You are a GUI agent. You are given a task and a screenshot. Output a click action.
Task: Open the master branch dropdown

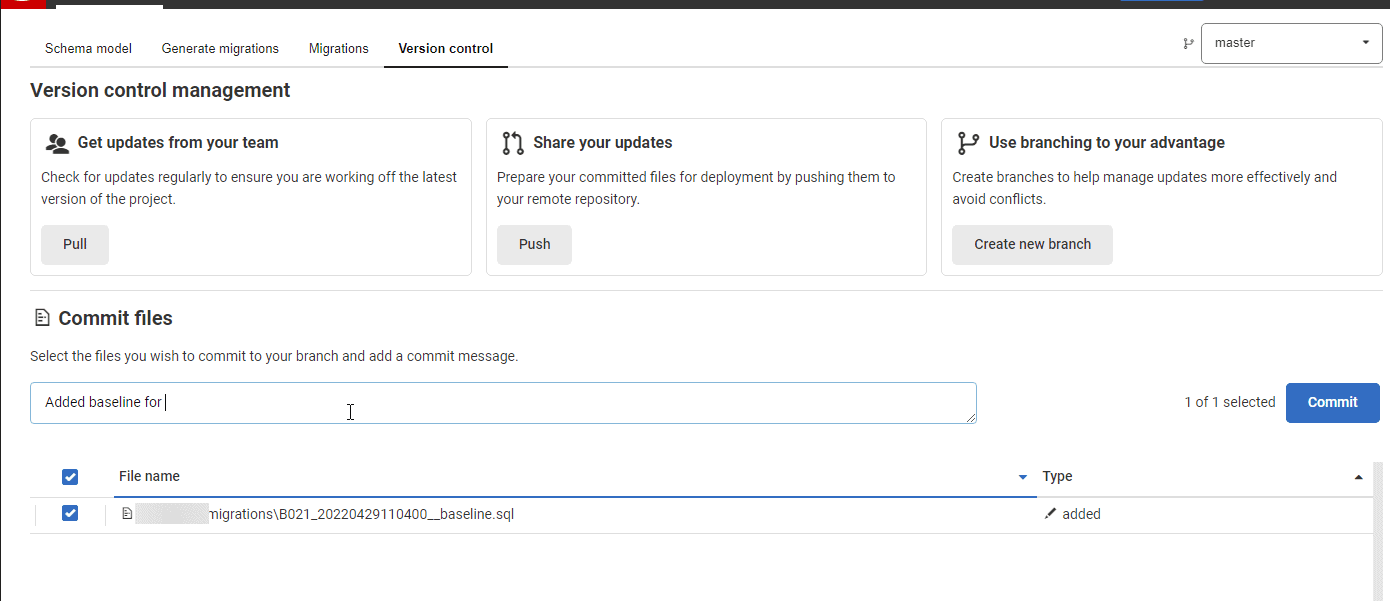pos(1291,43)
